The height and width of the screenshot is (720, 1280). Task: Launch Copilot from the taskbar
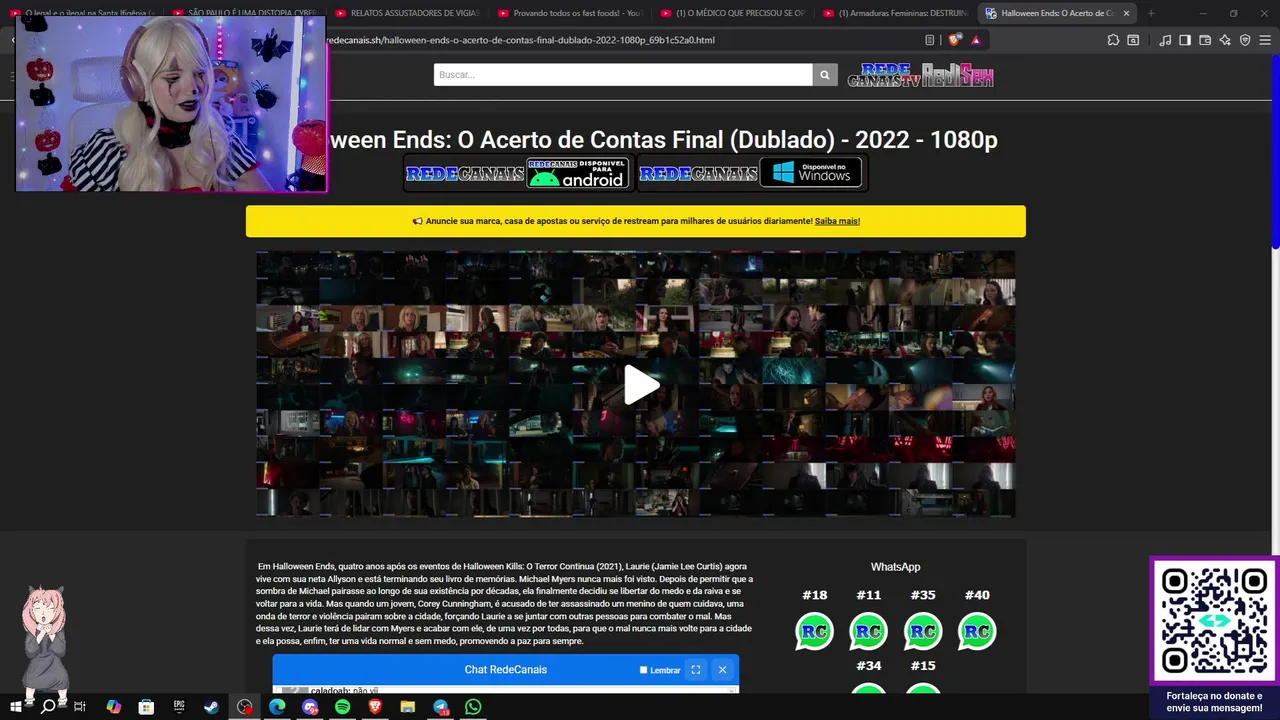pyautogui.click(x=113, y=707)
